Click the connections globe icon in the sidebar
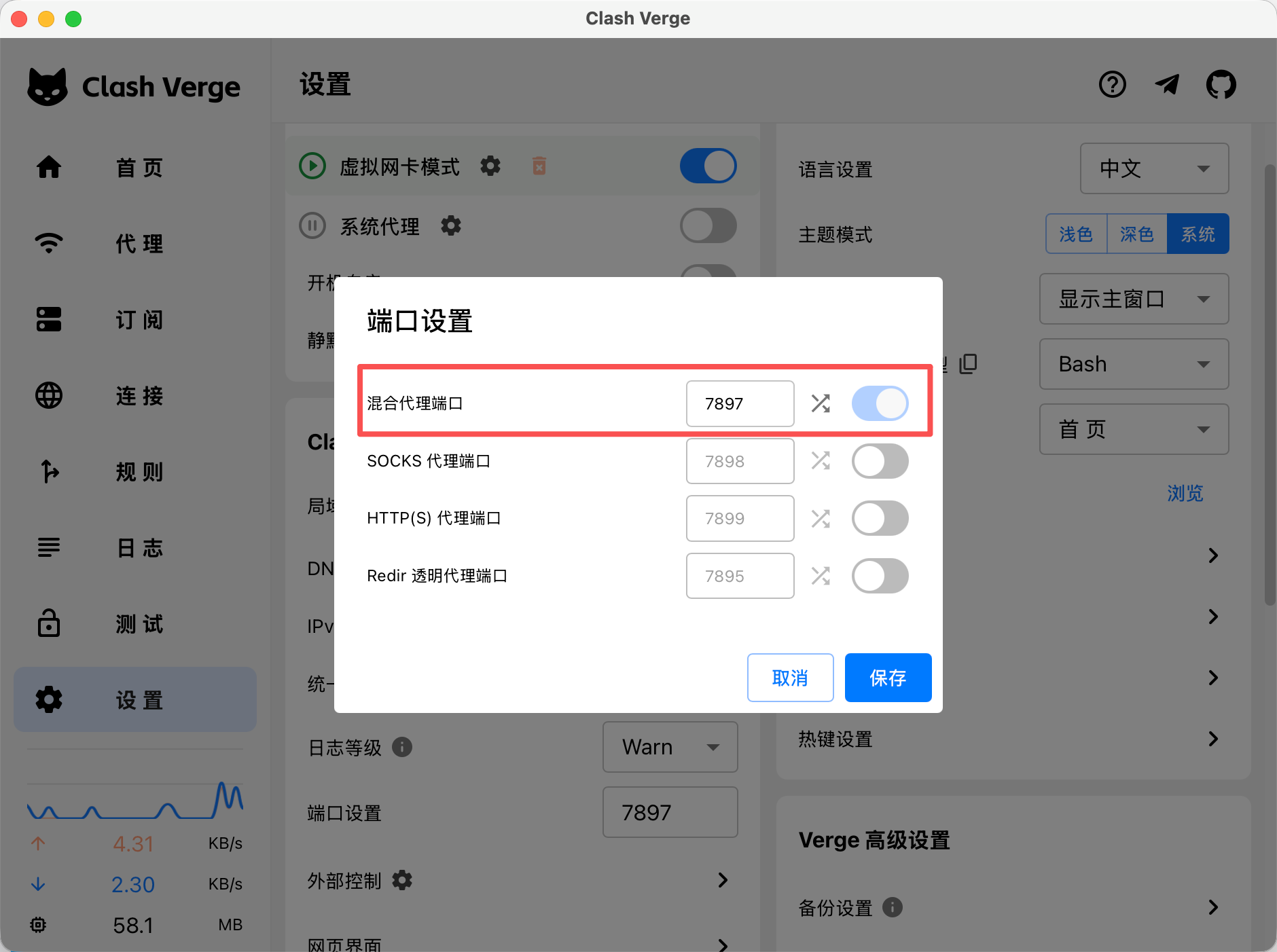1277x952 pixels. (49, 395)
